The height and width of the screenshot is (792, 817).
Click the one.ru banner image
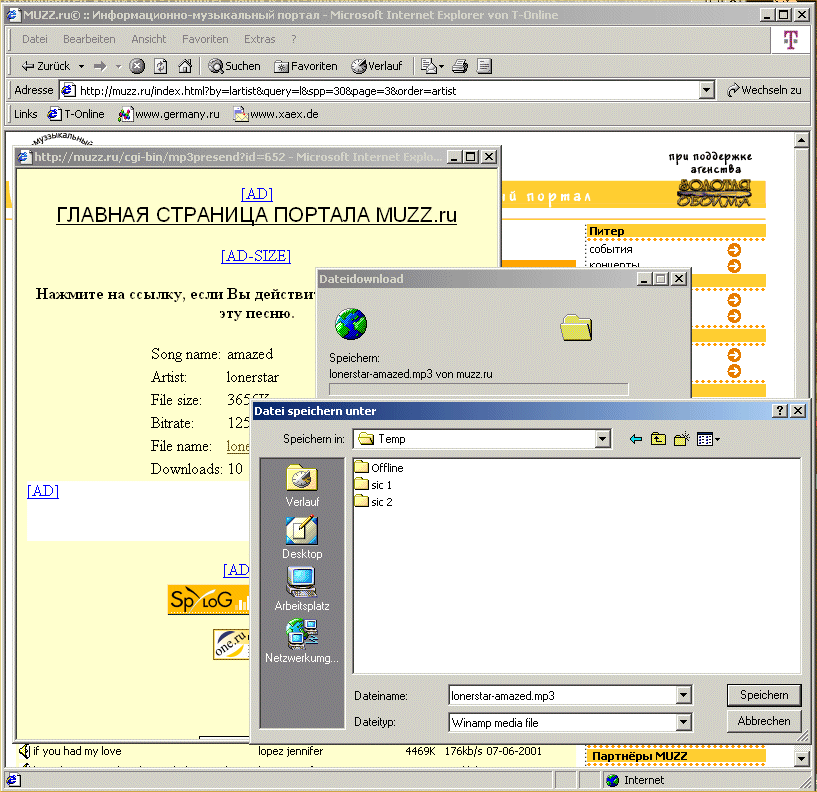(x=231, y=644)
